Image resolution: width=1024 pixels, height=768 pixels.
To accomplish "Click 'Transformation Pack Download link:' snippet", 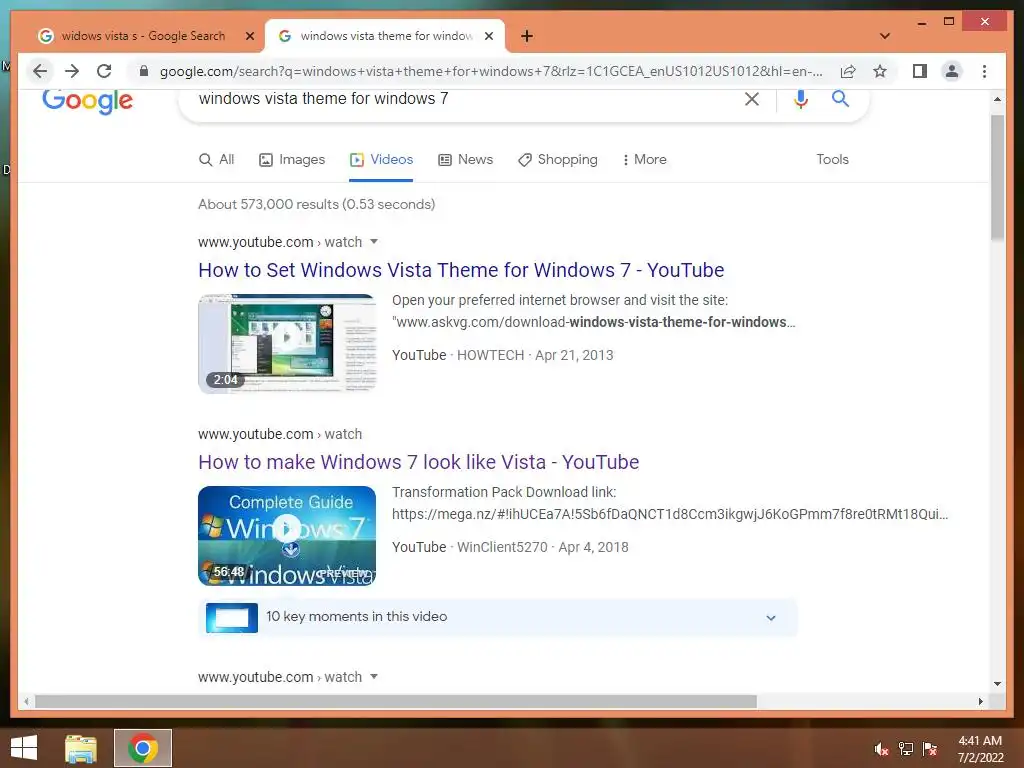I will point(504,492).
